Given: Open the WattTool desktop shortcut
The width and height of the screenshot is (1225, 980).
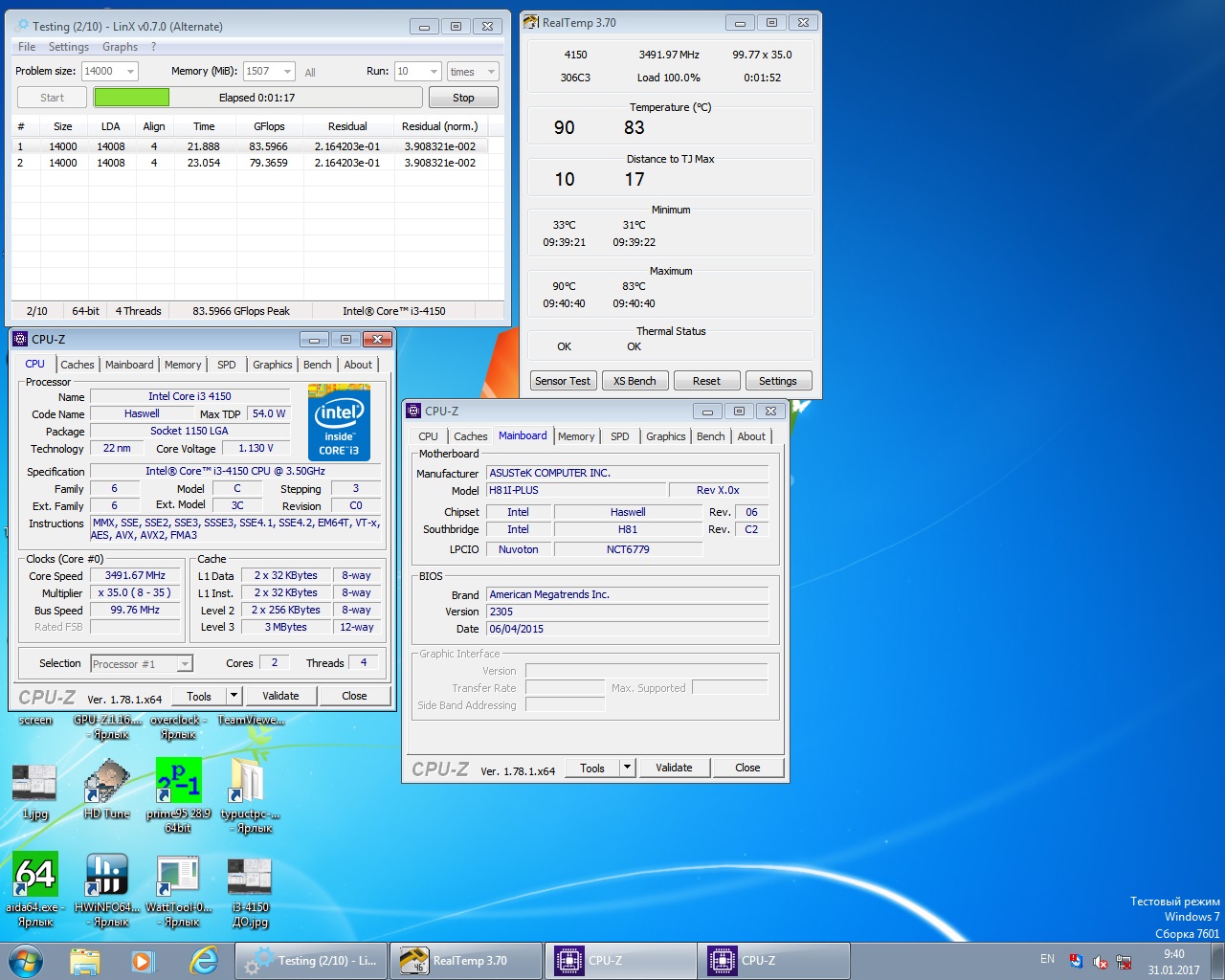Looking at the screenshot, I should 178,876.
